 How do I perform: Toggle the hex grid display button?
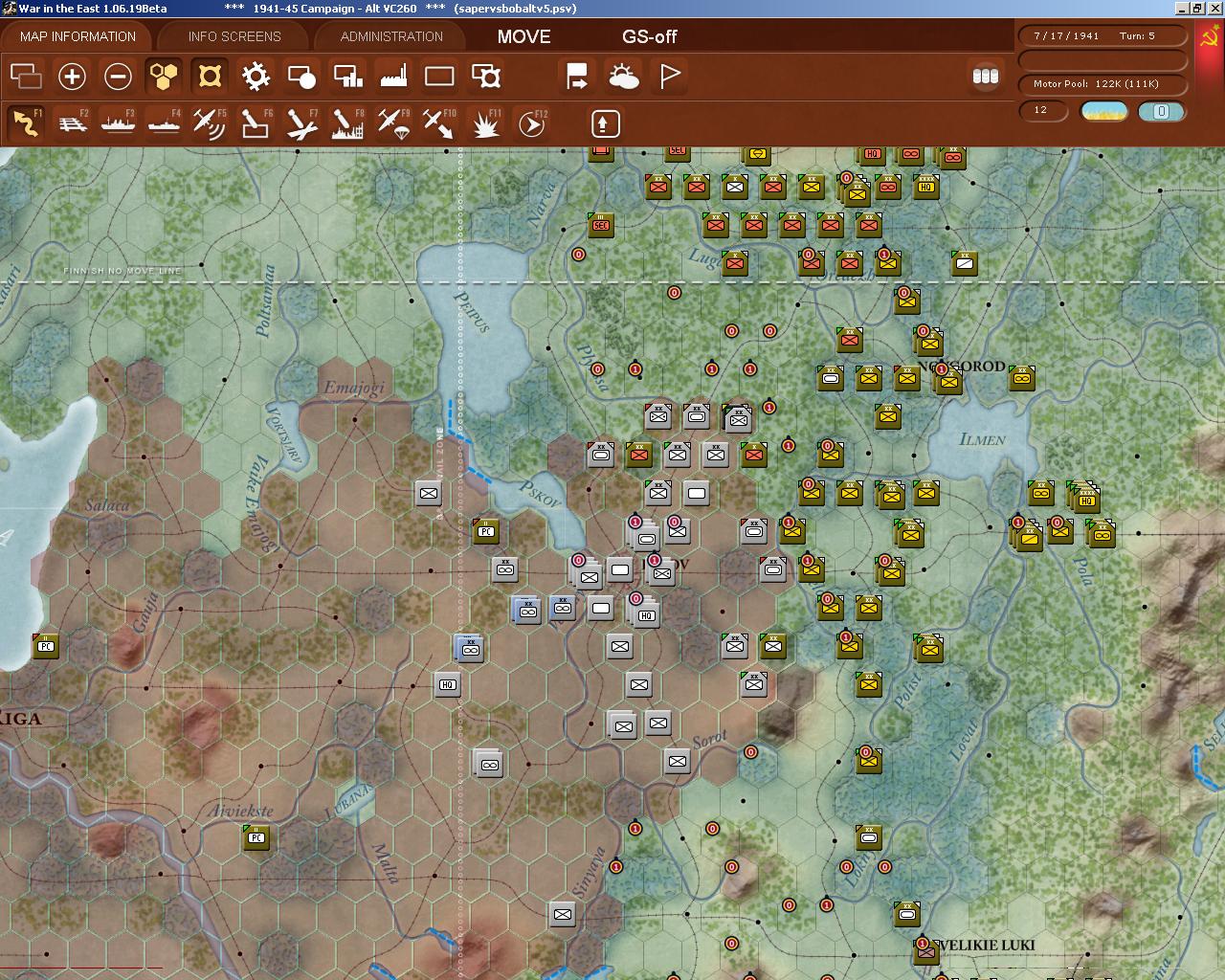click(x=164, y=76)
